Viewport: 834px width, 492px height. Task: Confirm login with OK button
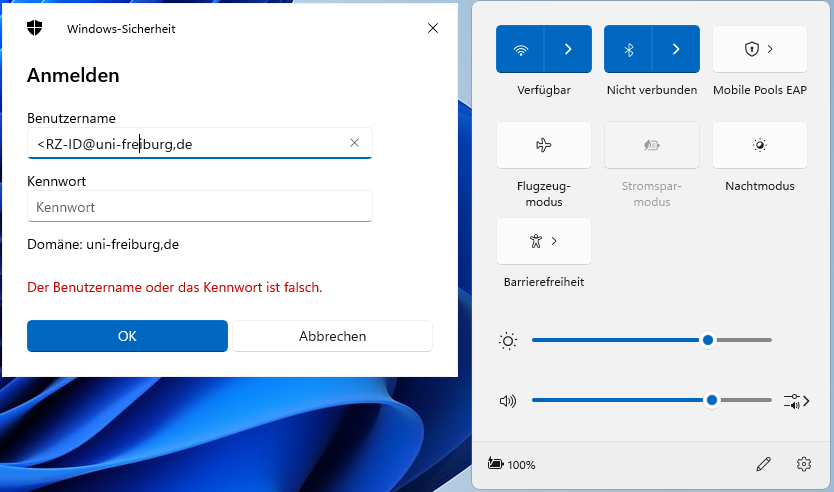click(127, 336)
